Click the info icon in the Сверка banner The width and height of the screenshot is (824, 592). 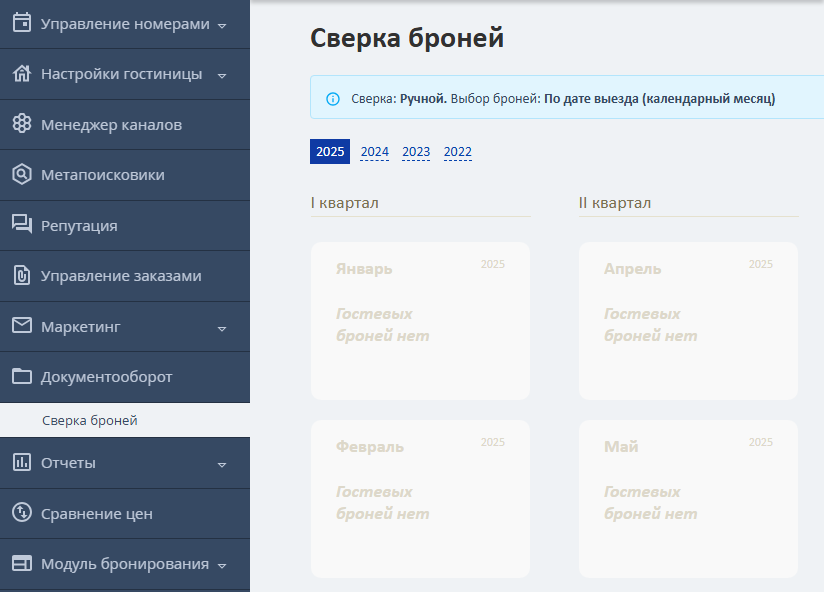point(333,99)
